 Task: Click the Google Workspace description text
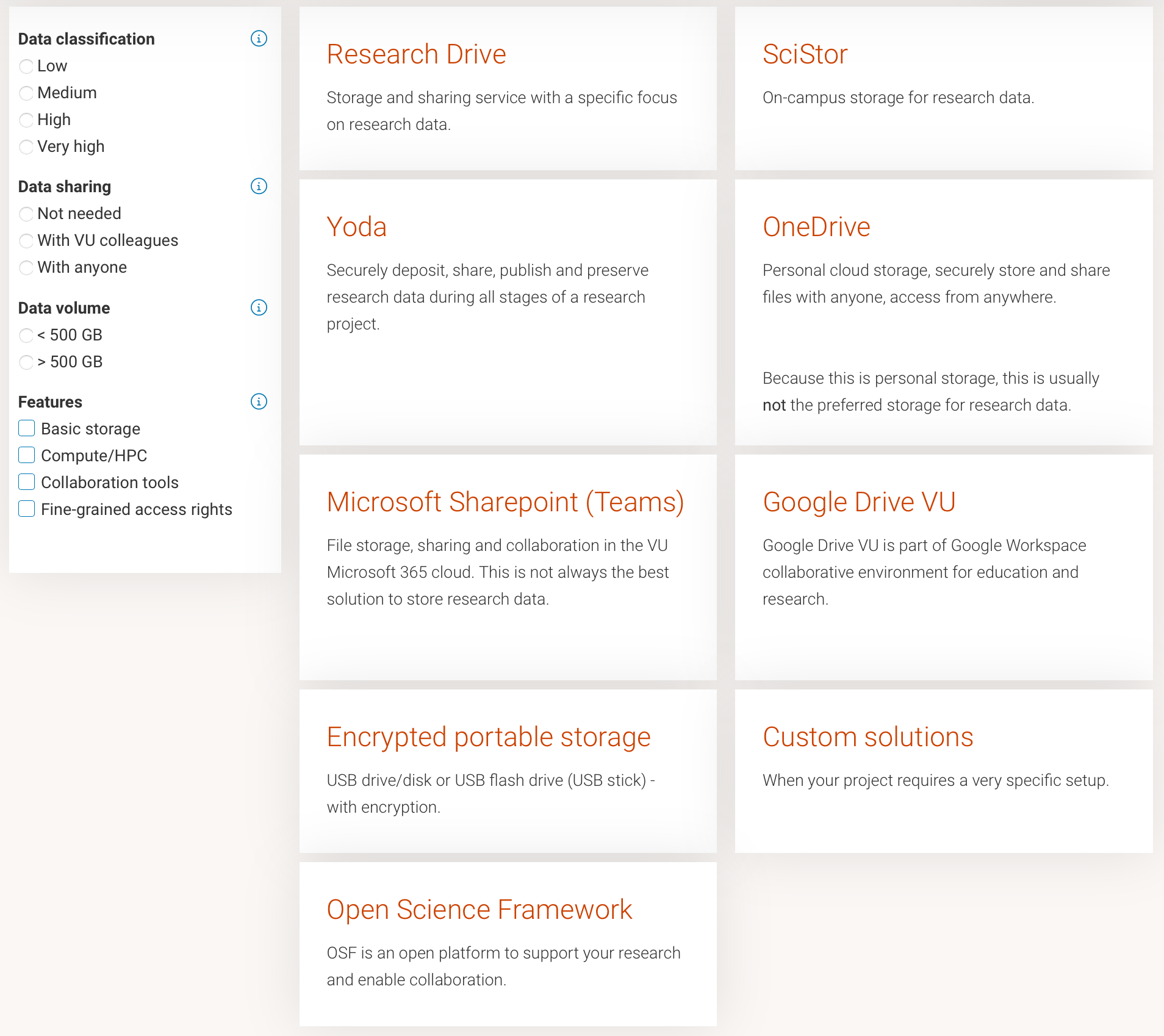tap(924, 572)
